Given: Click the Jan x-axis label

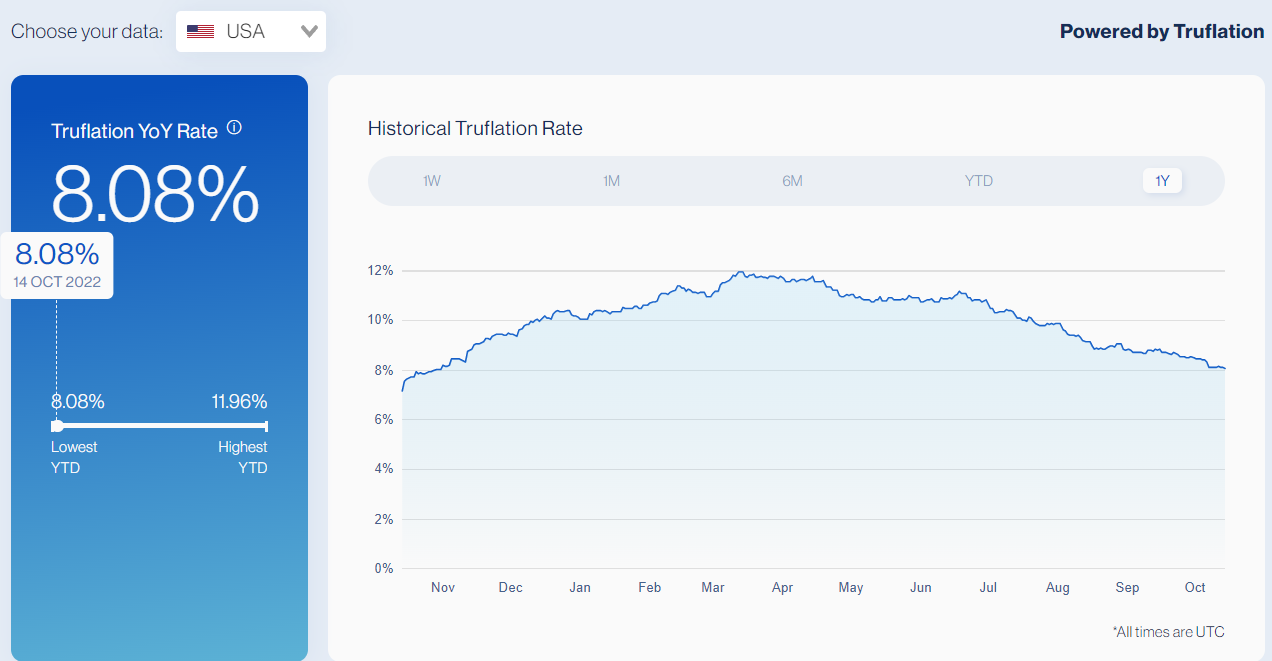Looking at the screenshot, I should pos(580,587).
